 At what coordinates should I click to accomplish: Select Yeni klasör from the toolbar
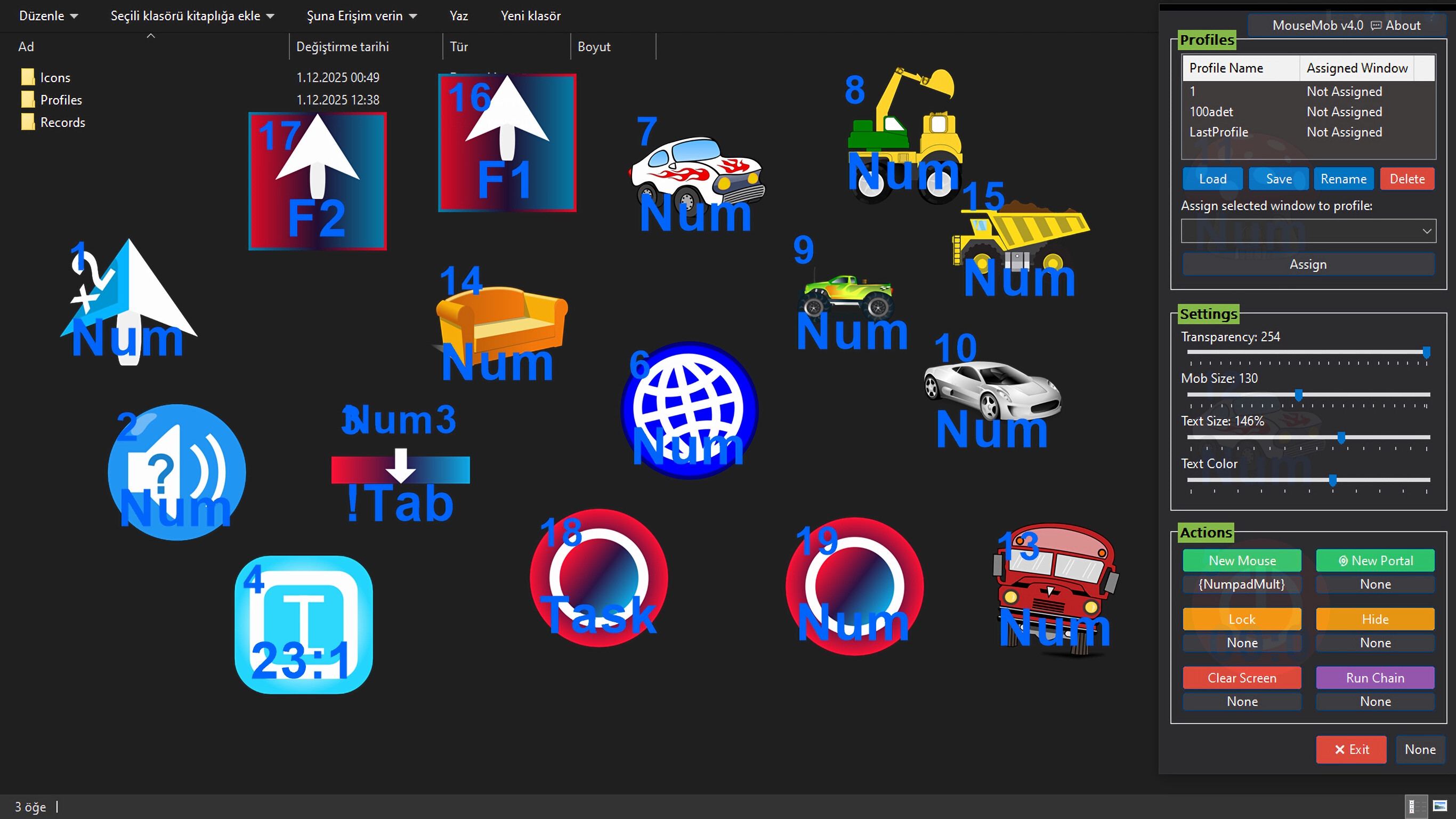point(530,16)
